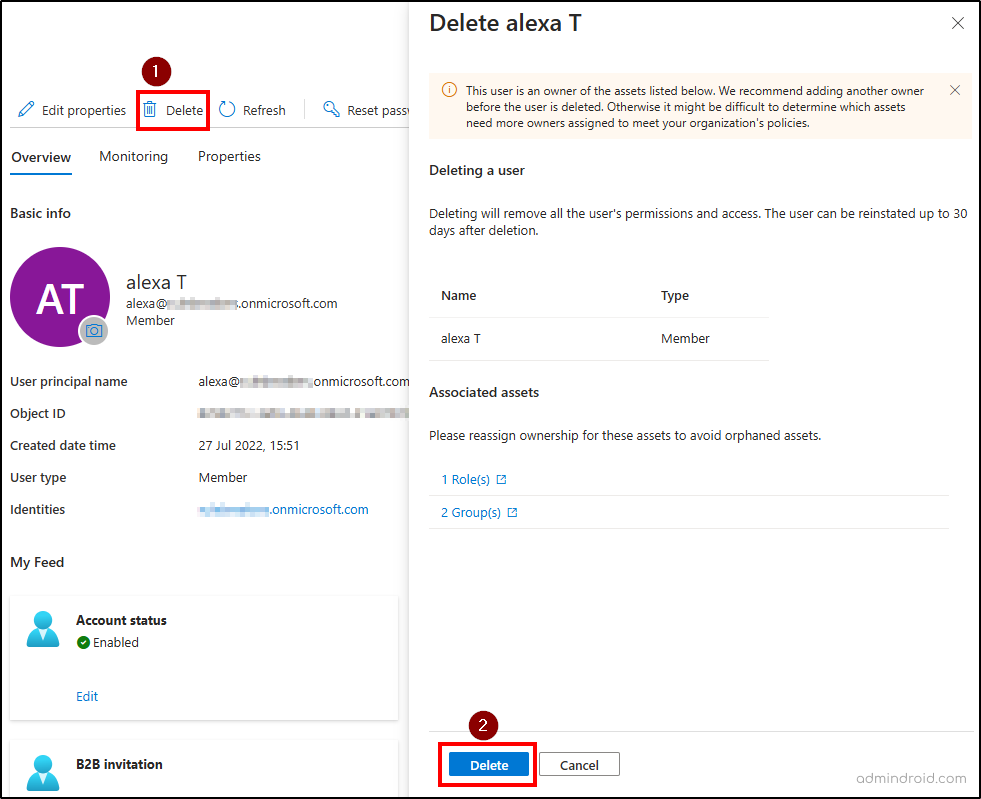Open the Properties tab
Screen dimensions: 981x799
(x=229, y=156)
